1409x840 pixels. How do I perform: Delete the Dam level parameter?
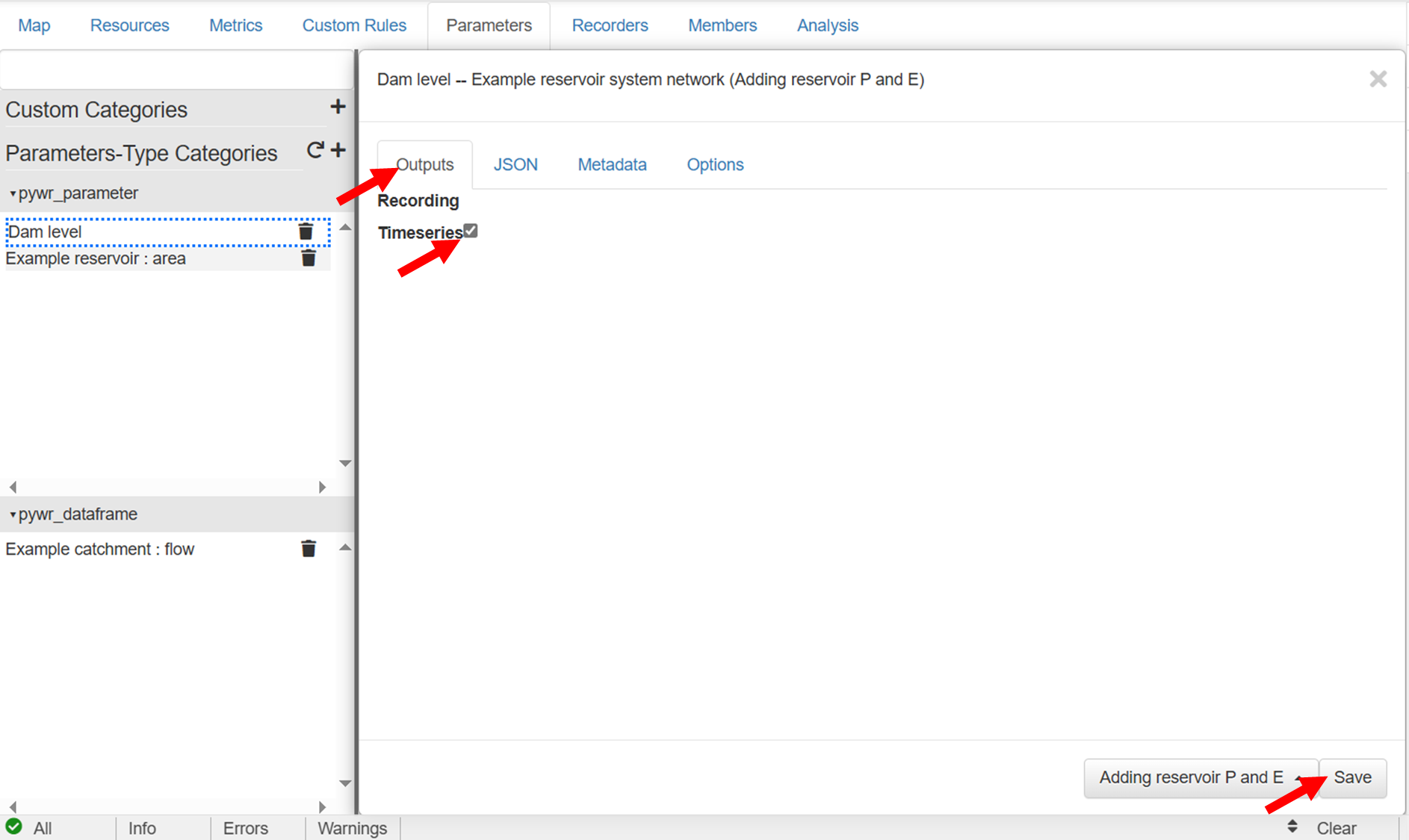(306, 231)
